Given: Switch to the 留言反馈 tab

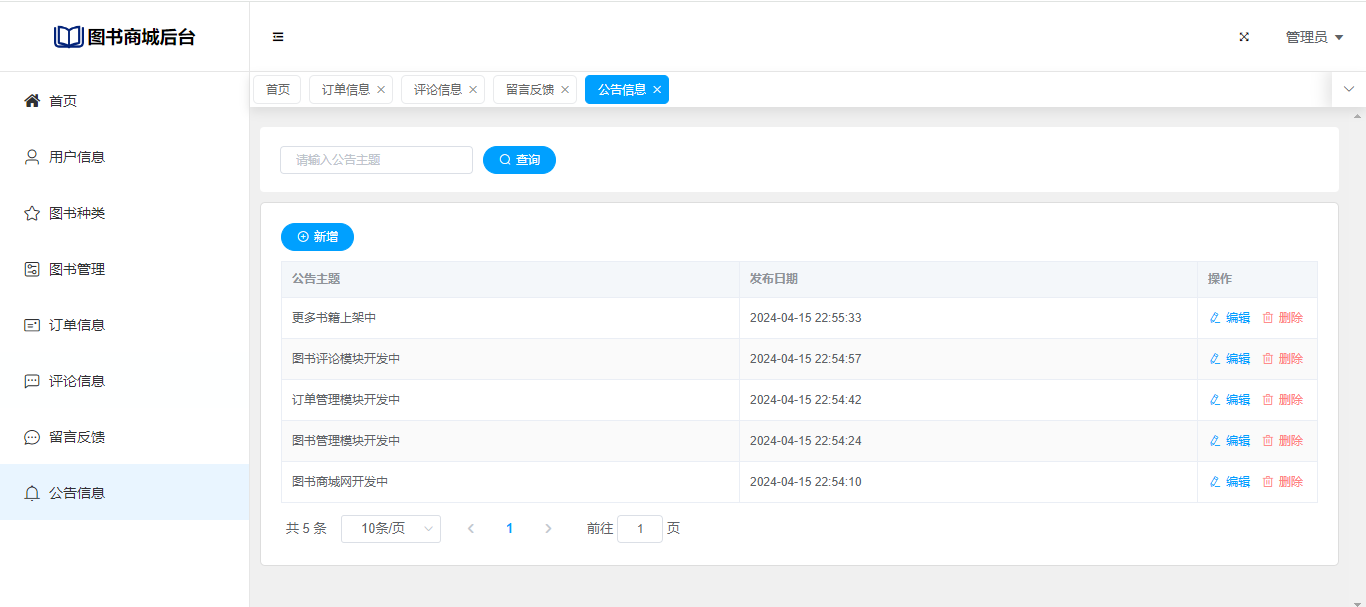Looking at the screenshot, I should coord(529,90).
